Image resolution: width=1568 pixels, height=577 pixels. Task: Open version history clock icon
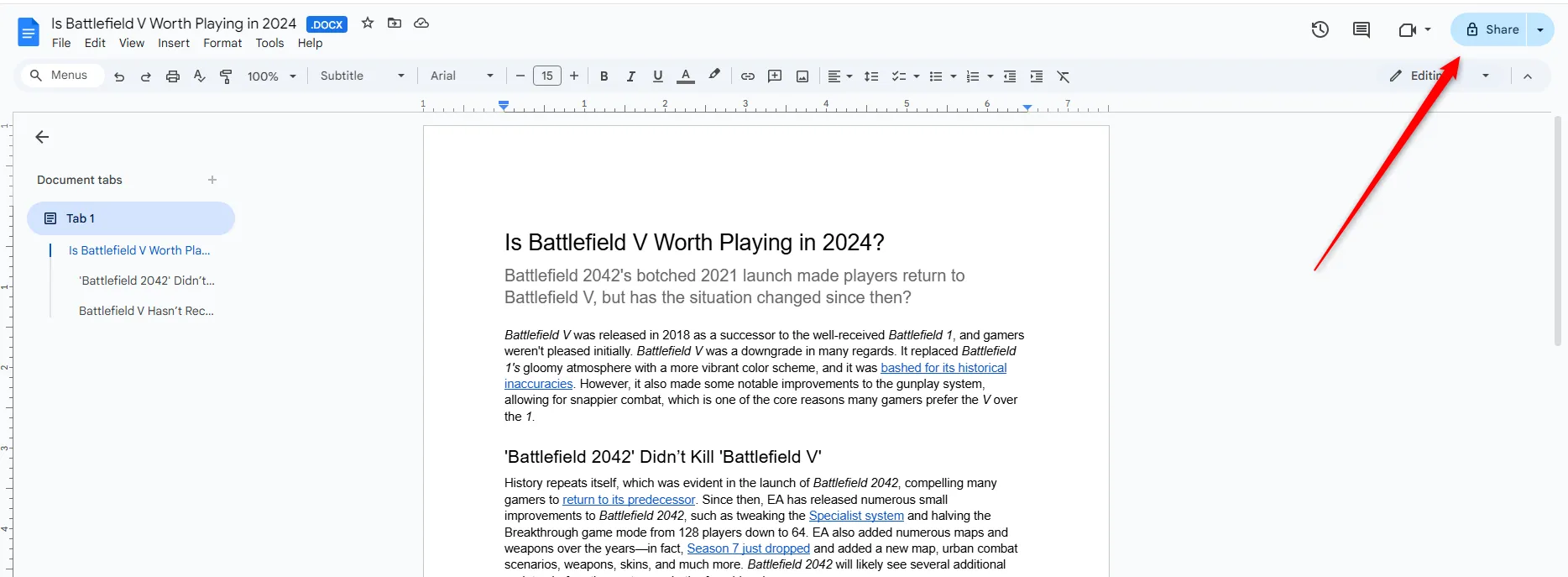coord(1320,29)
